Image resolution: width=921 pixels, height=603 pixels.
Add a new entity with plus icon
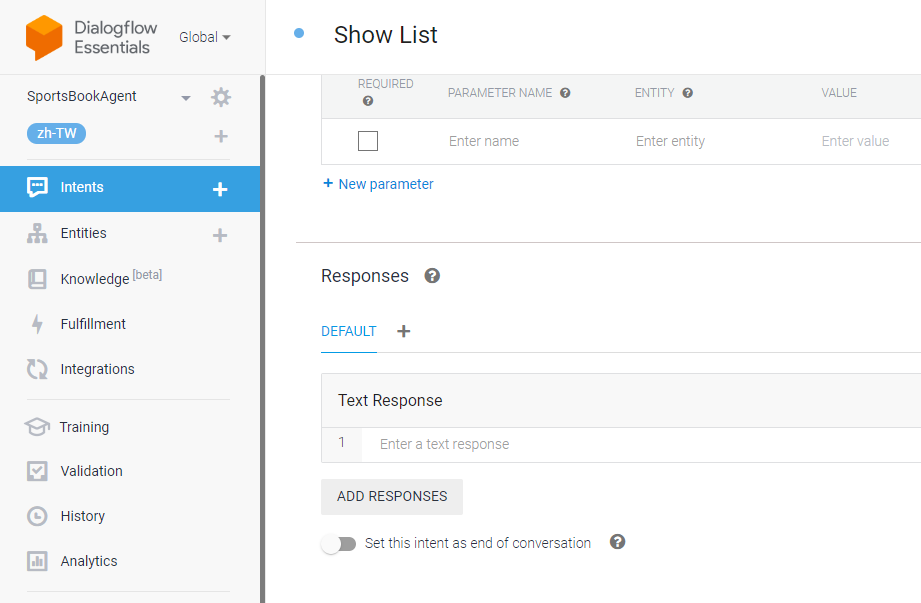pyautogui.click(x=220, y=235)
